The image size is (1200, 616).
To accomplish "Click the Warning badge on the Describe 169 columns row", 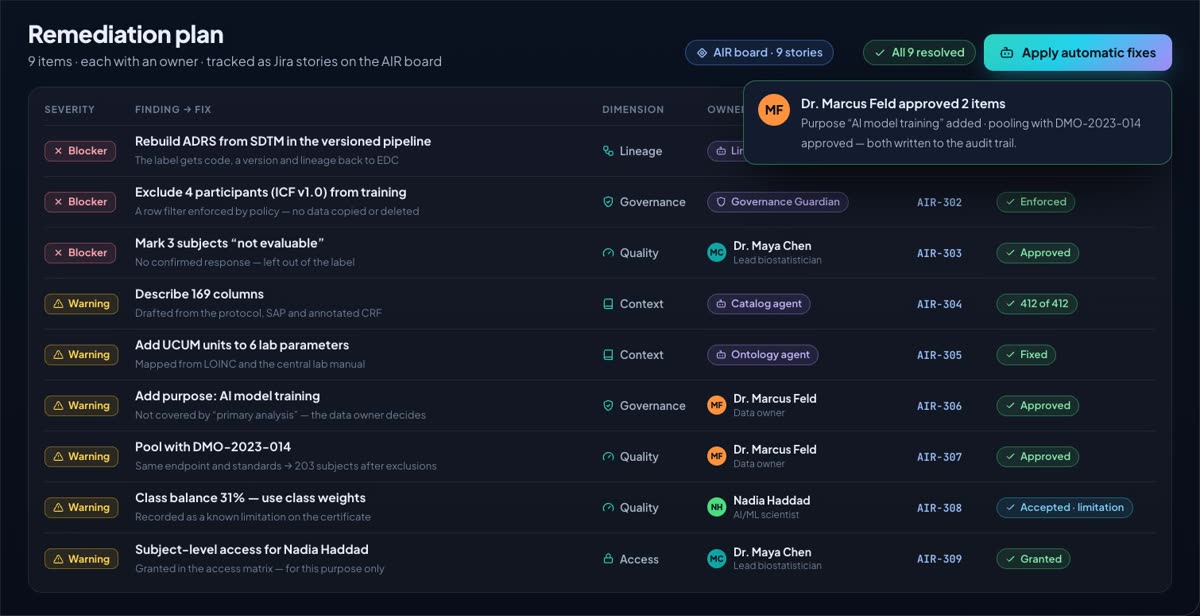I will coord(81,304).
